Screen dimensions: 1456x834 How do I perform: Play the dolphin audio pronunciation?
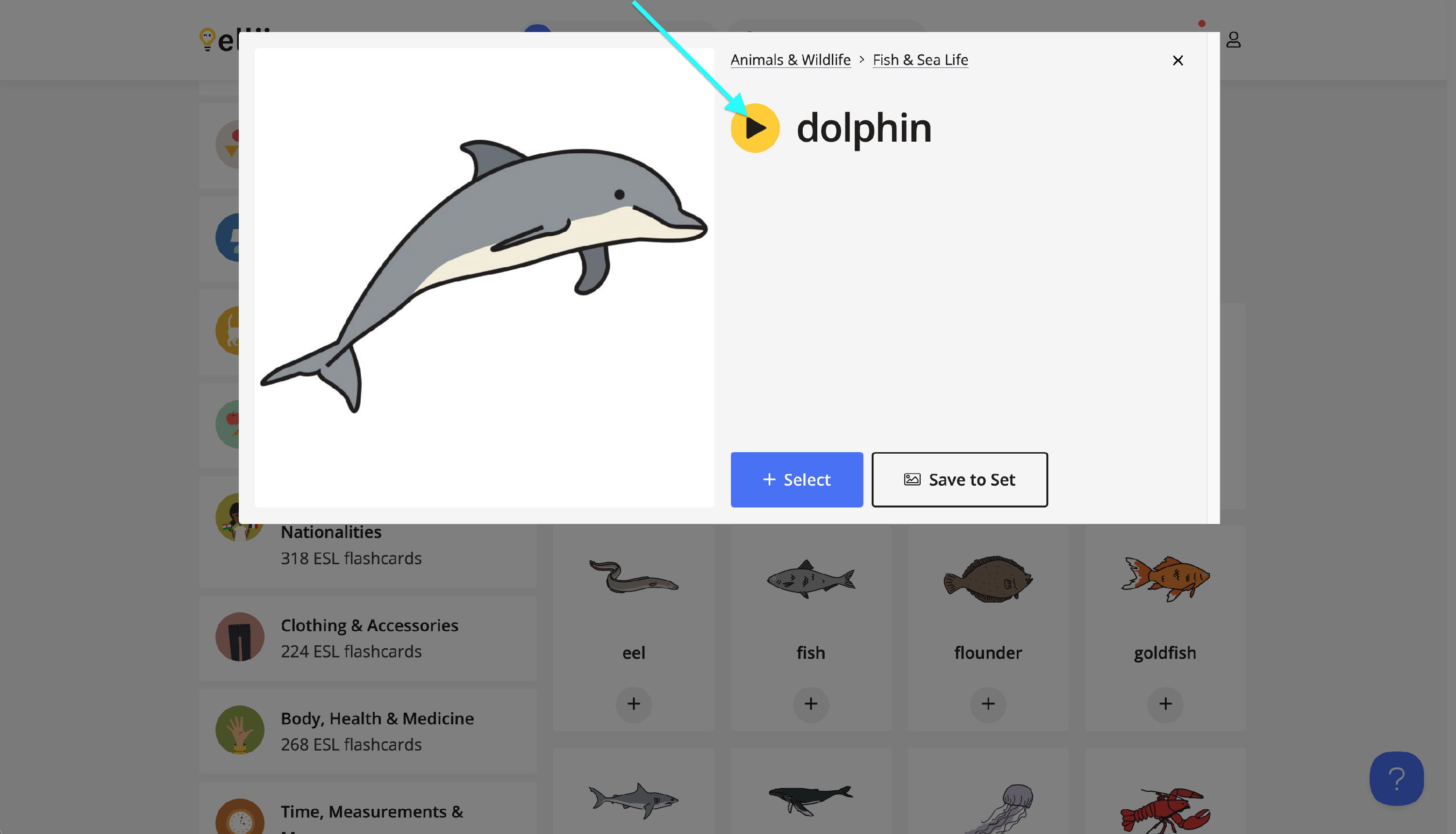click(x=755, y=128)
